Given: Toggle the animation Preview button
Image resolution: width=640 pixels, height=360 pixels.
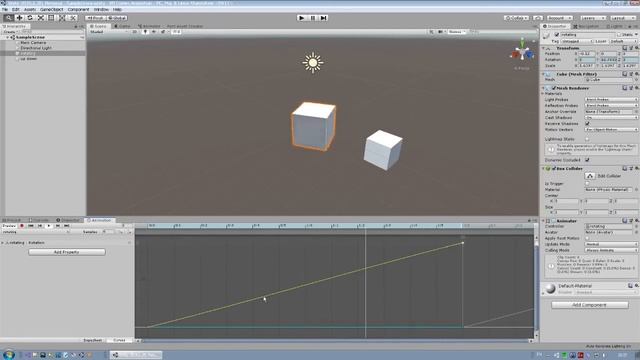Looking at the screenshot, I should (x=9, y=226).
